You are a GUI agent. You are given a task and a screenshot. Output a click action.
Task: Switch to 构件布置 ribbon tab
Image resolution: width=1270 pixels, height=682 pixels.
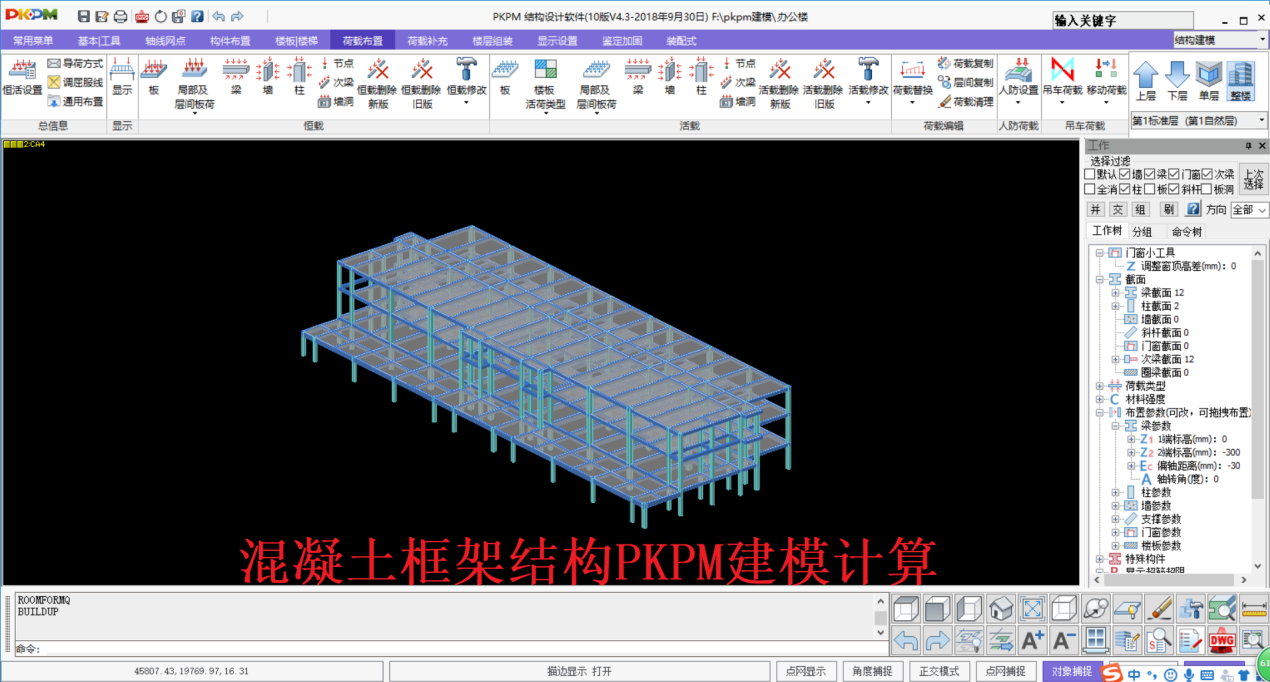[x=230, y=41]
